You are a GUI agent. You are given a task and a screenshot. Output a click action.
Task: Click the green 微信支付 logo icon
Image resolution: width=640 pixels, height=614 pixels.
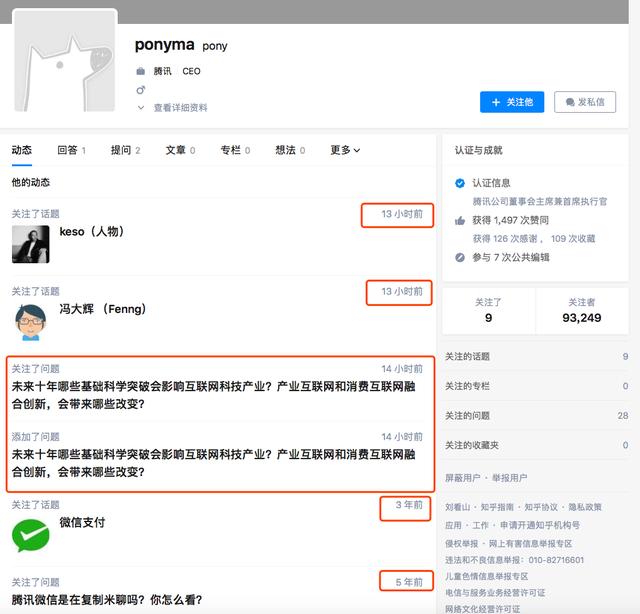click(x=31, y=535)
